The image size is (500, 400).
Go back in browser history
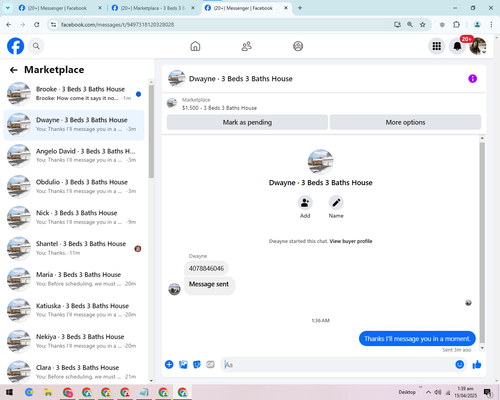point(9,24)
